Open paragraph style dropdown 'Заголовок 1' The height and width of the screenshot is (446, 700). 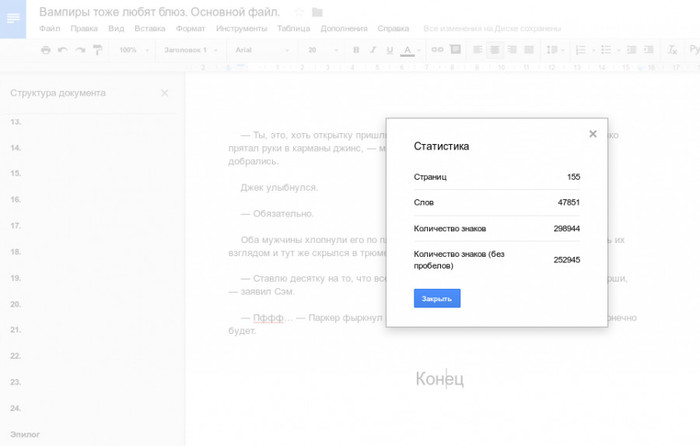tap(191, 50)
